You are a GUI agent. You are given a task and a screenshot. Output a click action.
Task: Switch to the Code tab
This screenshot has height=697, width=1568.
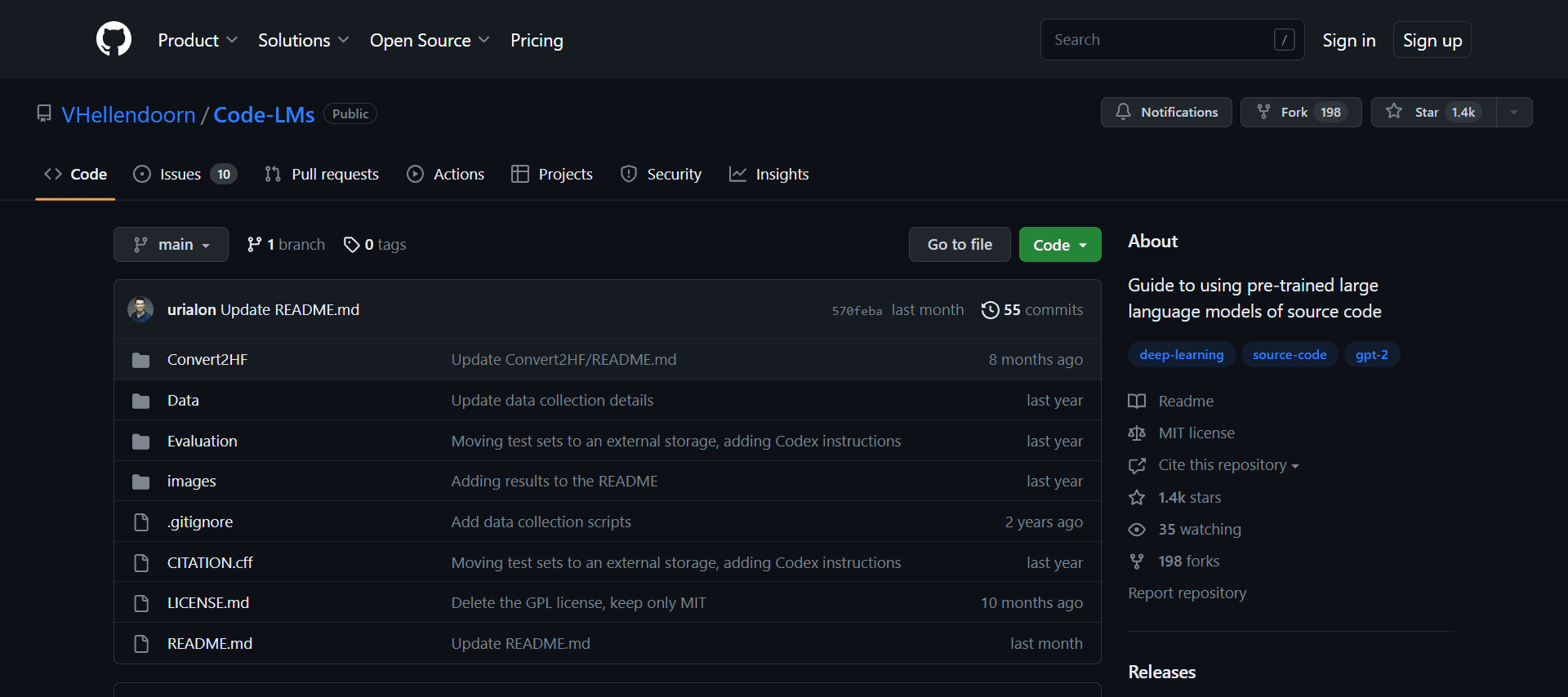[x=75, y=174]
